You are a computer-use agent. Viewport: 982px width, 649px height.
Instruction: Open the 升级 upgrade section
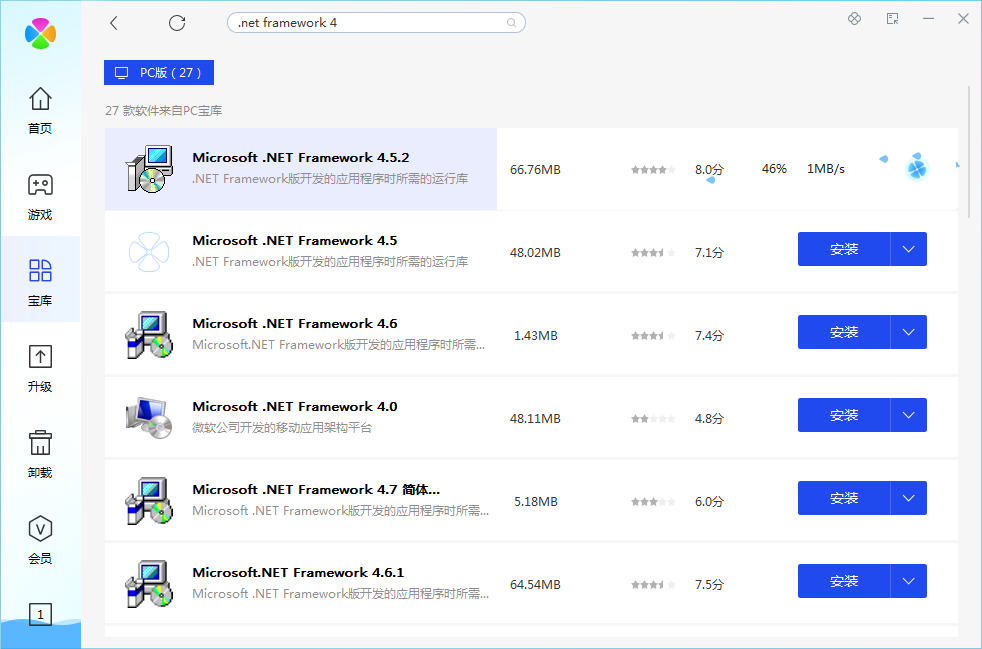[x=40, y=368]
